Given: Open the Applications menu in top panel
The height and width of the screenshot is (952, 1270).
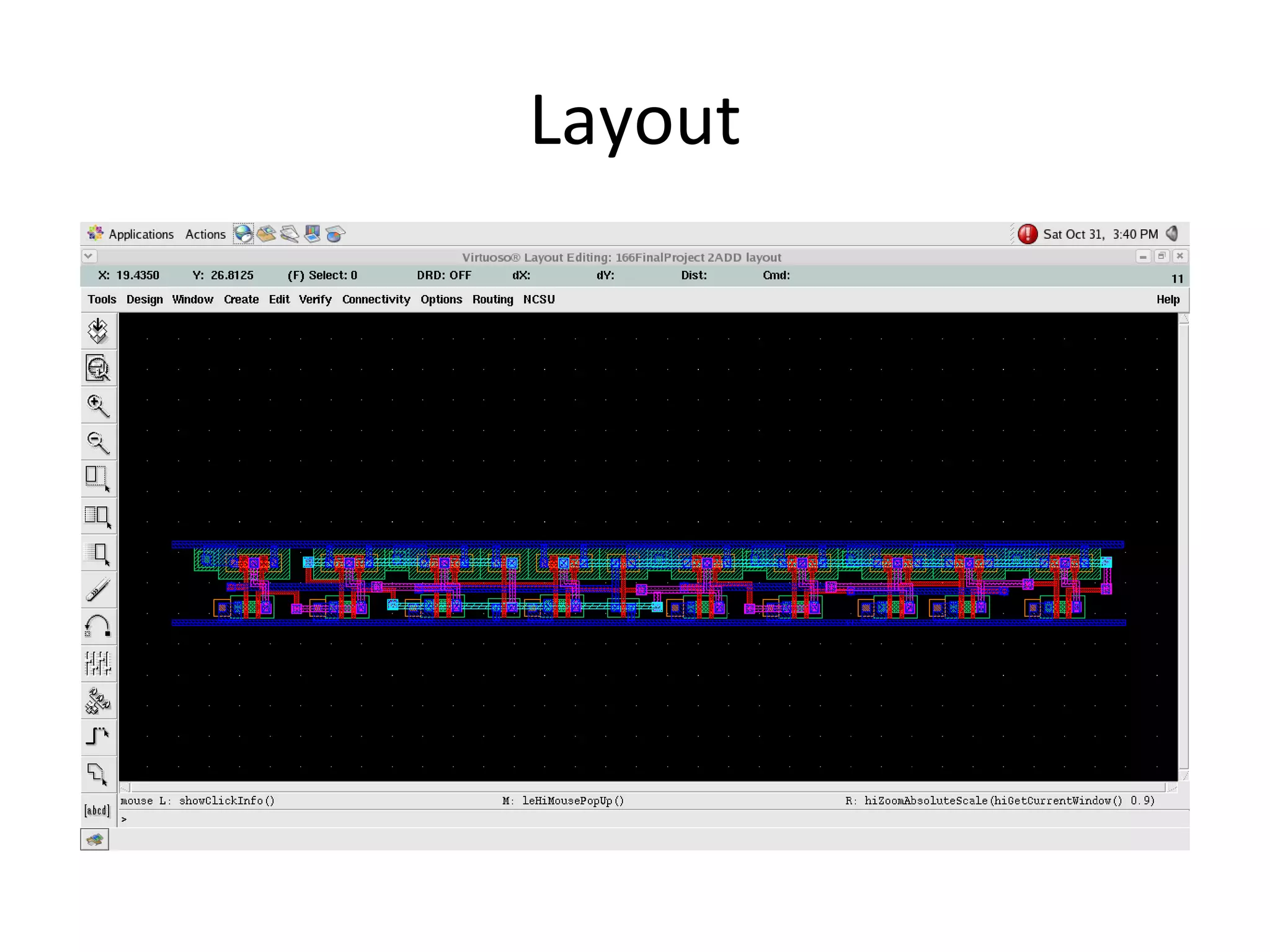Looking at the screenshot, I should 141,234.
